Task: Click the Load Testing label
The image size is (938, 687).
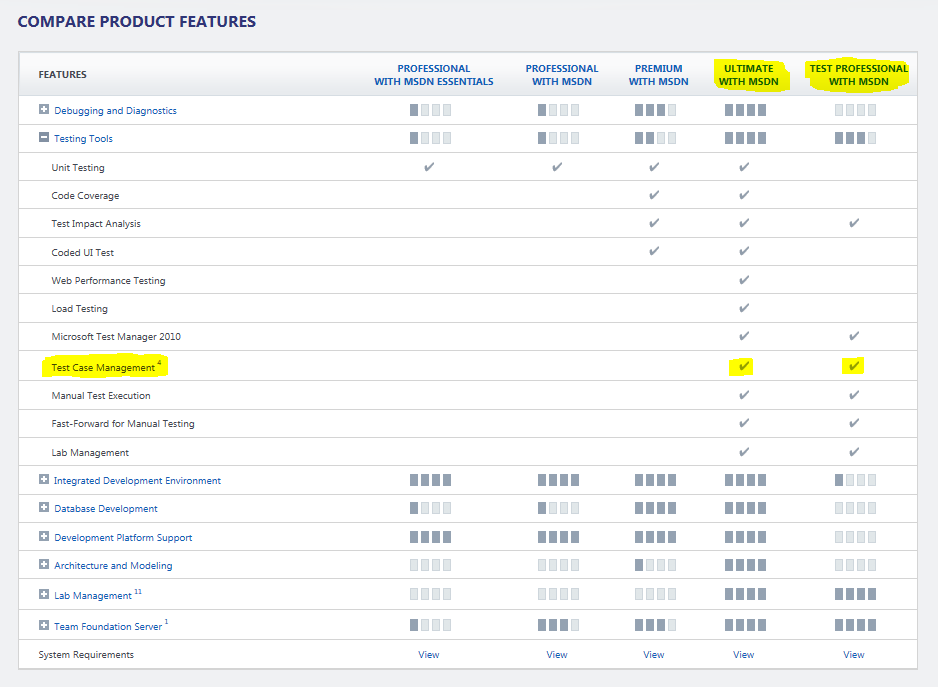Action: 80,309
